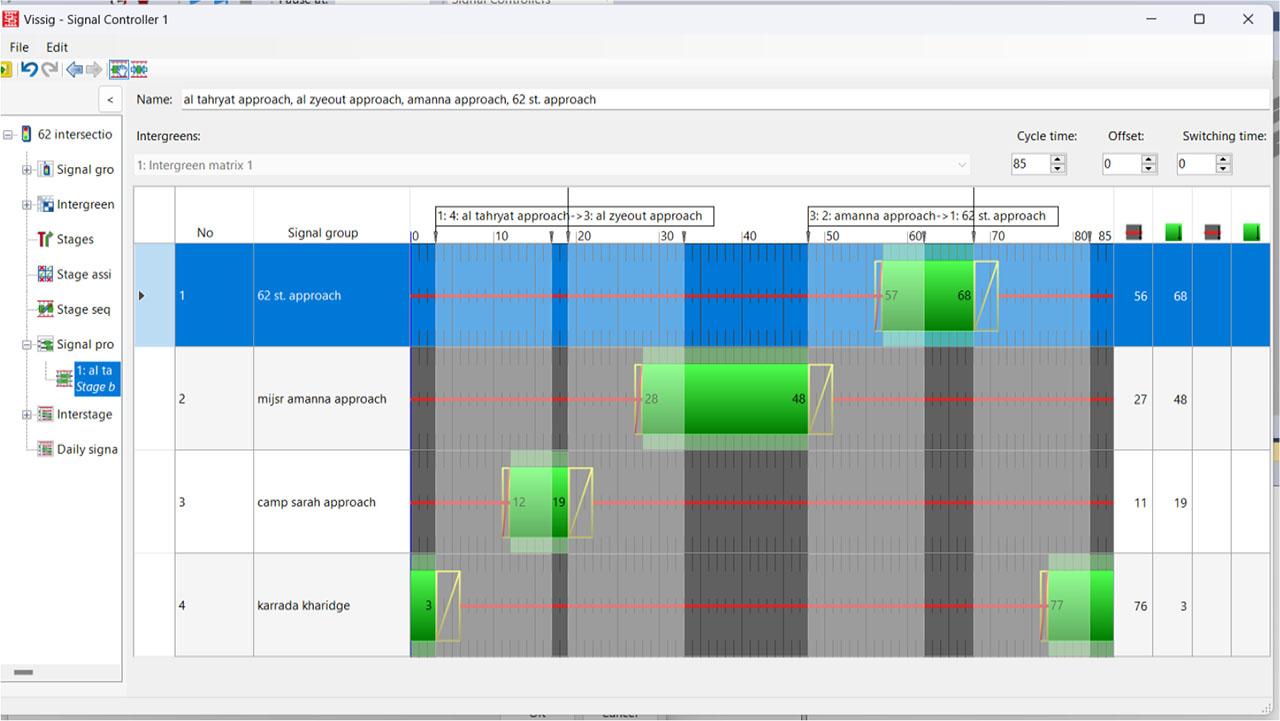Collapse the navigation panel with the < button
This screenshot has width=1280, height=721.
(110, 99)
